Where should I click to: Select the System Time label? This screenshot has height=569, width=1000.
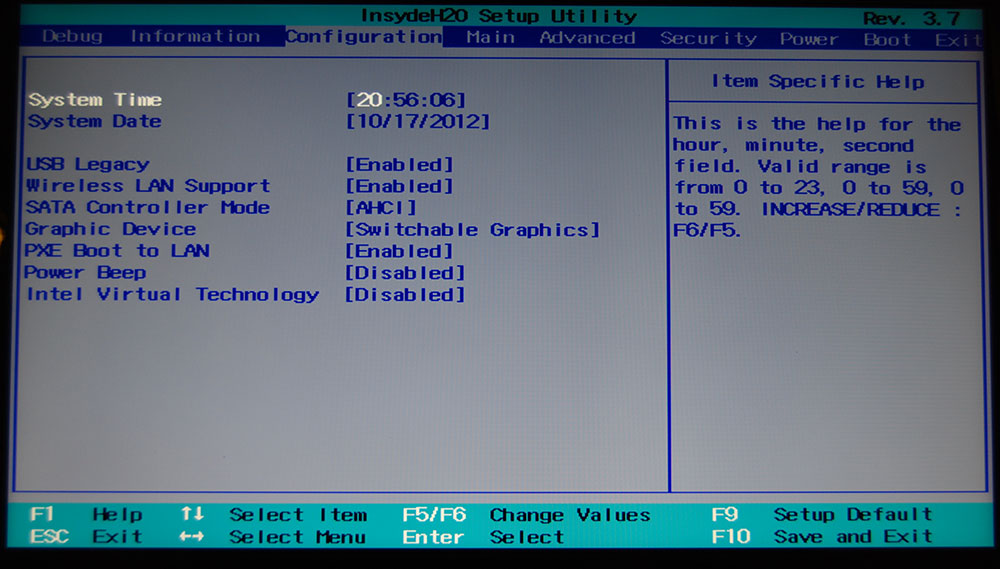(x=95, y=100)
